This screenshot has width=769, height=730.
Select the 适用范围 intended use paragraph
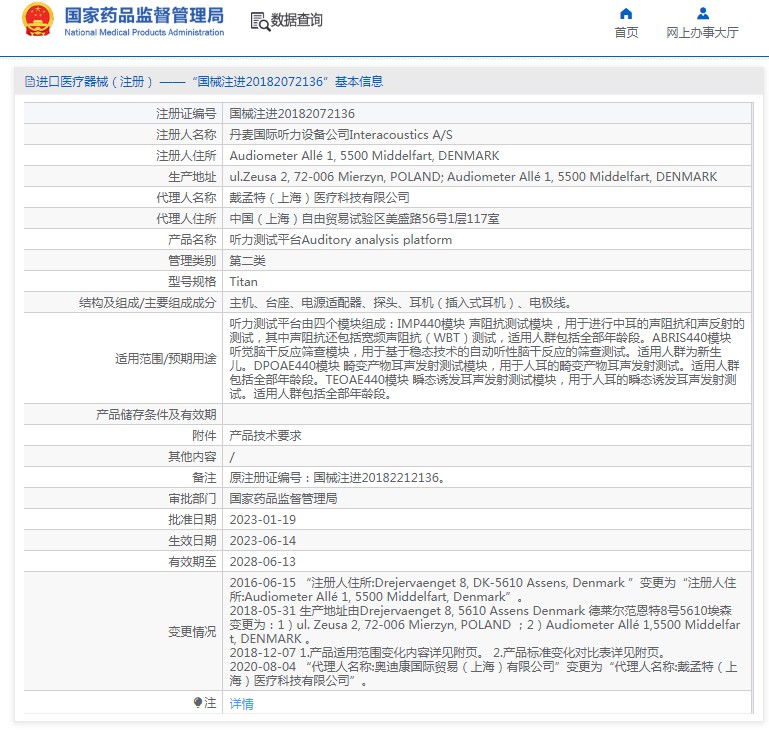[487, 359]
